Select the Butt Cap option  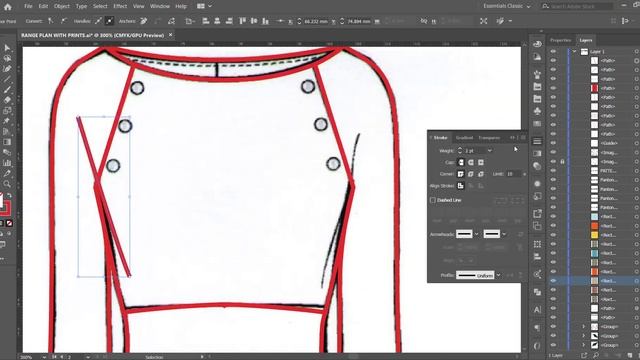[461, 162]
